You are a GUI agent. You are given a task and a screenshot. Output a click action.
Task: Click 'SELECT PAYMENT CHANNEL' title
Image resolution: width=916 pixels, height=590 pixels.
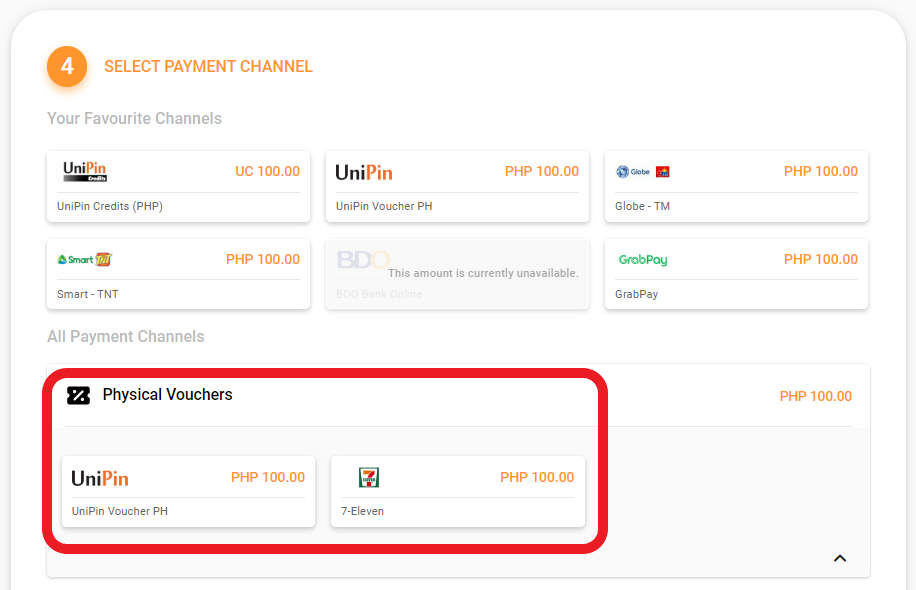(209, 67)
